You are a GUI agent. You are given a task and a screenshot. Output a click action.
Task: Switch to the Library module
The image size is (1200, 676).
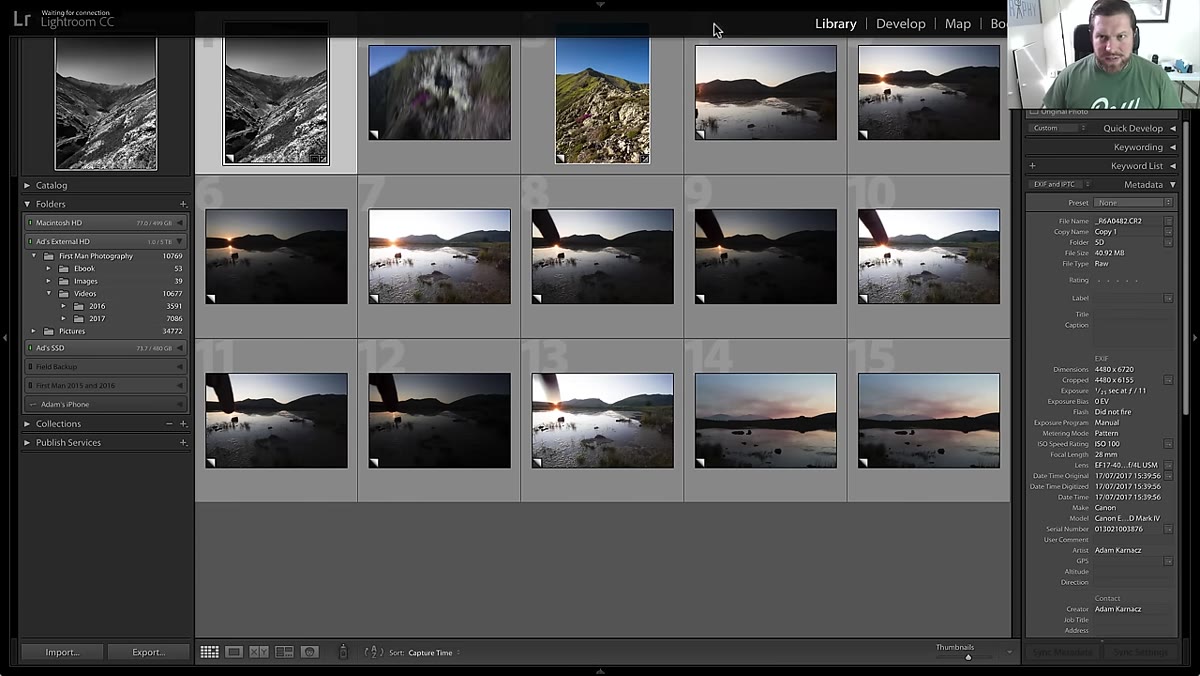pyautogui.click(x=836, y=24)
